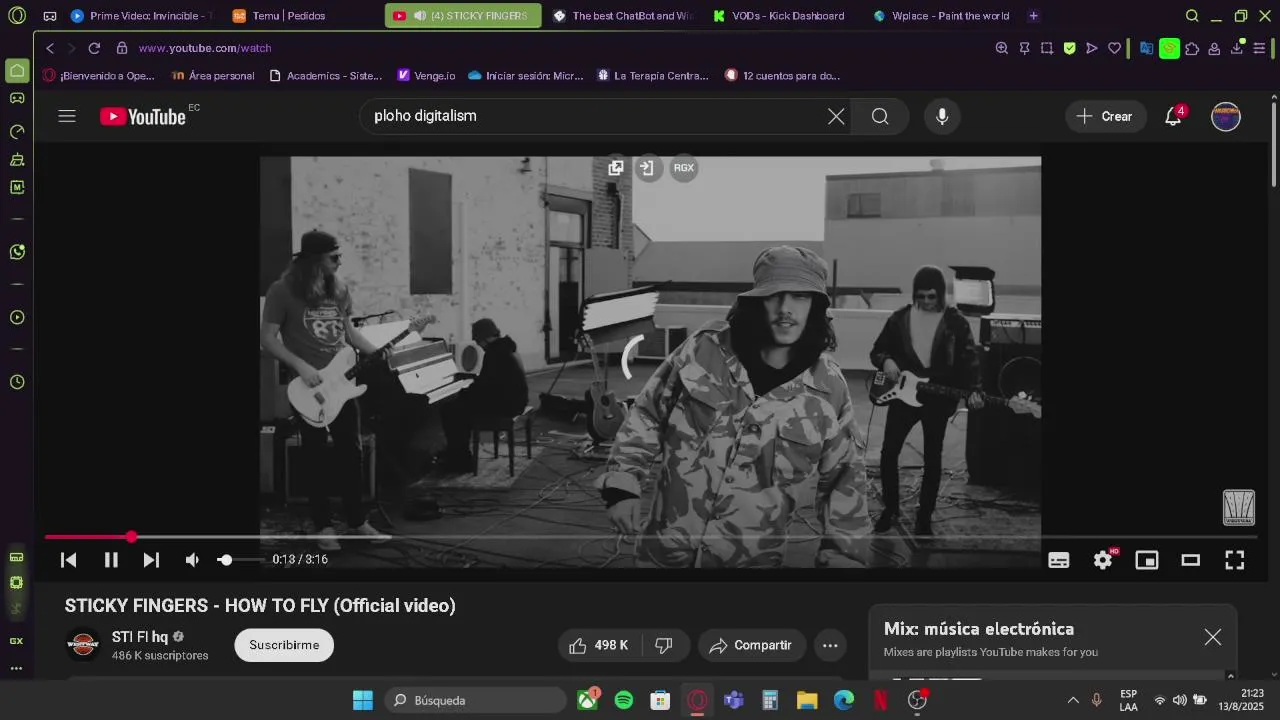Open the Crear create menu
This screenshot has width=1280, height=720.
1104,116
